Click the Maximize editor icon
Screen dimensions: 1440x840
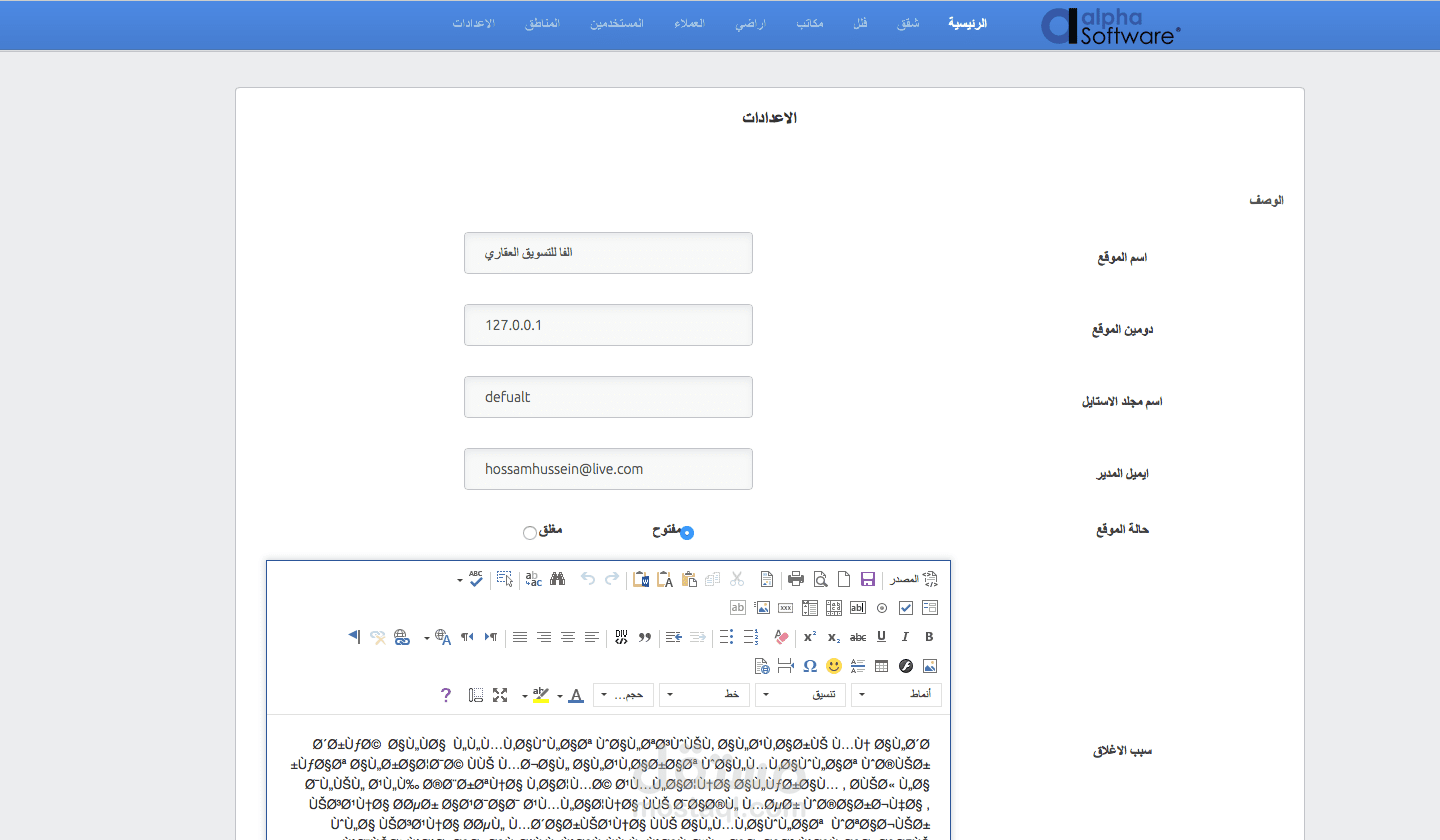(500, 694)
